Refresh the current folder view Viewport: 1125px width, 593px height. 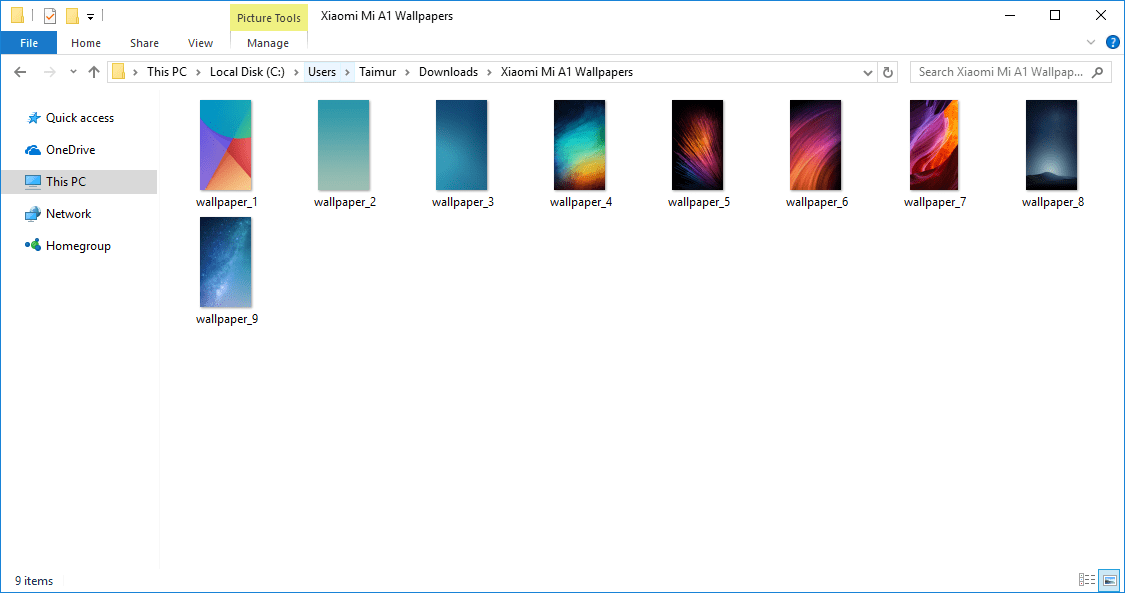888,72
